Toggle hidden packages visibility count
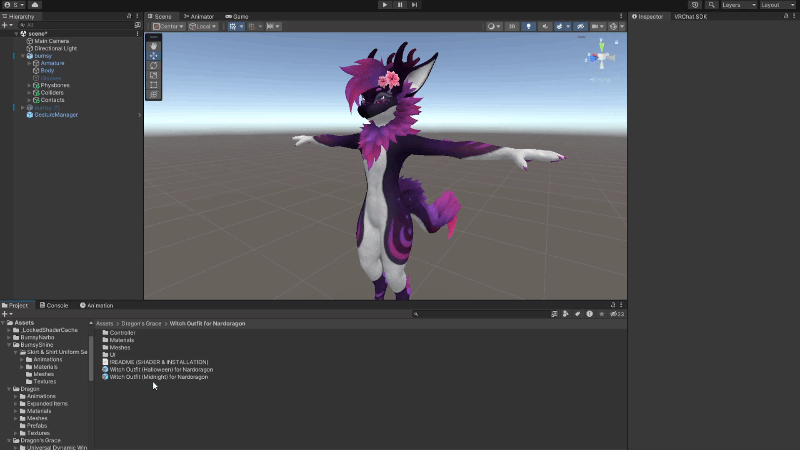Screen dimensions: 800x450 (x=617, y=314)
